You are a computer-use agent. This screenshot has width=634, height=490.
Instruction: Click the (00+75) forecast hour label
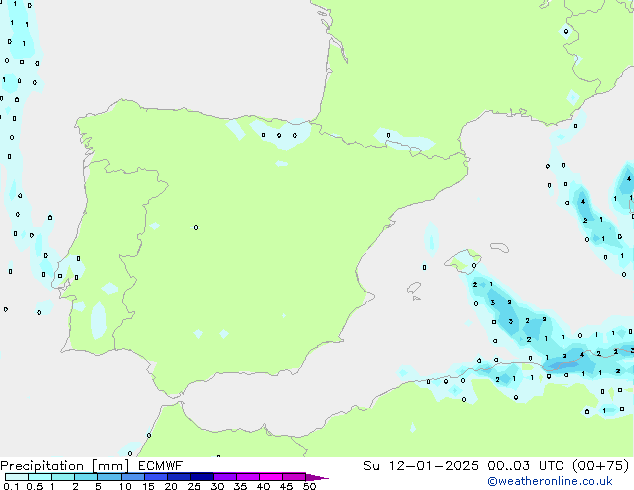603,465
